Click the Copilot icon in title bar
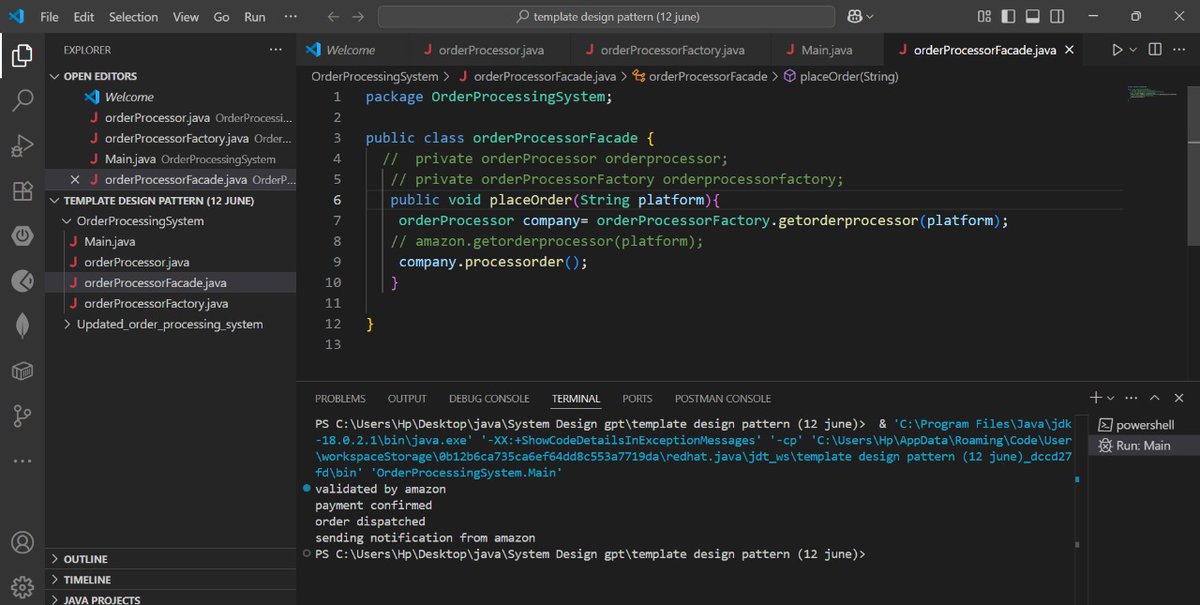The width and height of the screenshot is (1200, 605). point(856,17)
